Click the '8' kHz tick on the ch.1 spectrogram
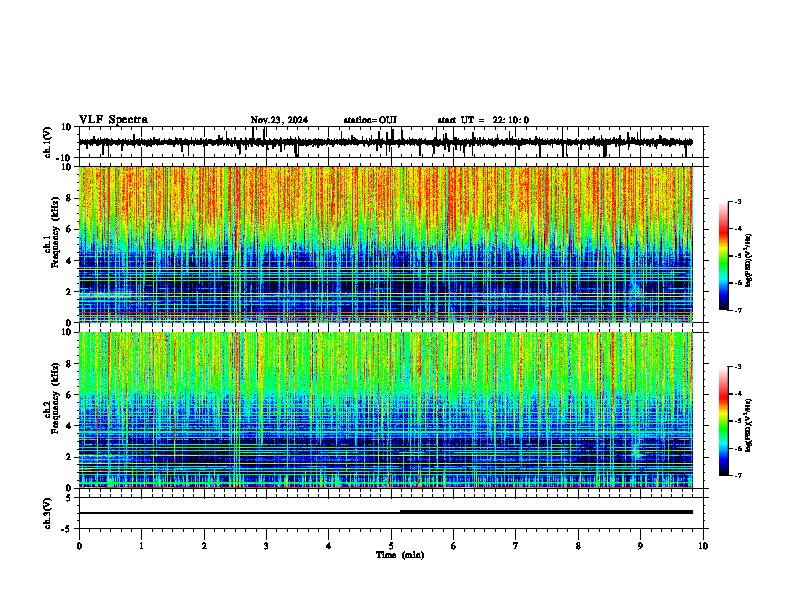792x612 pixels. (x=69, y=198)
